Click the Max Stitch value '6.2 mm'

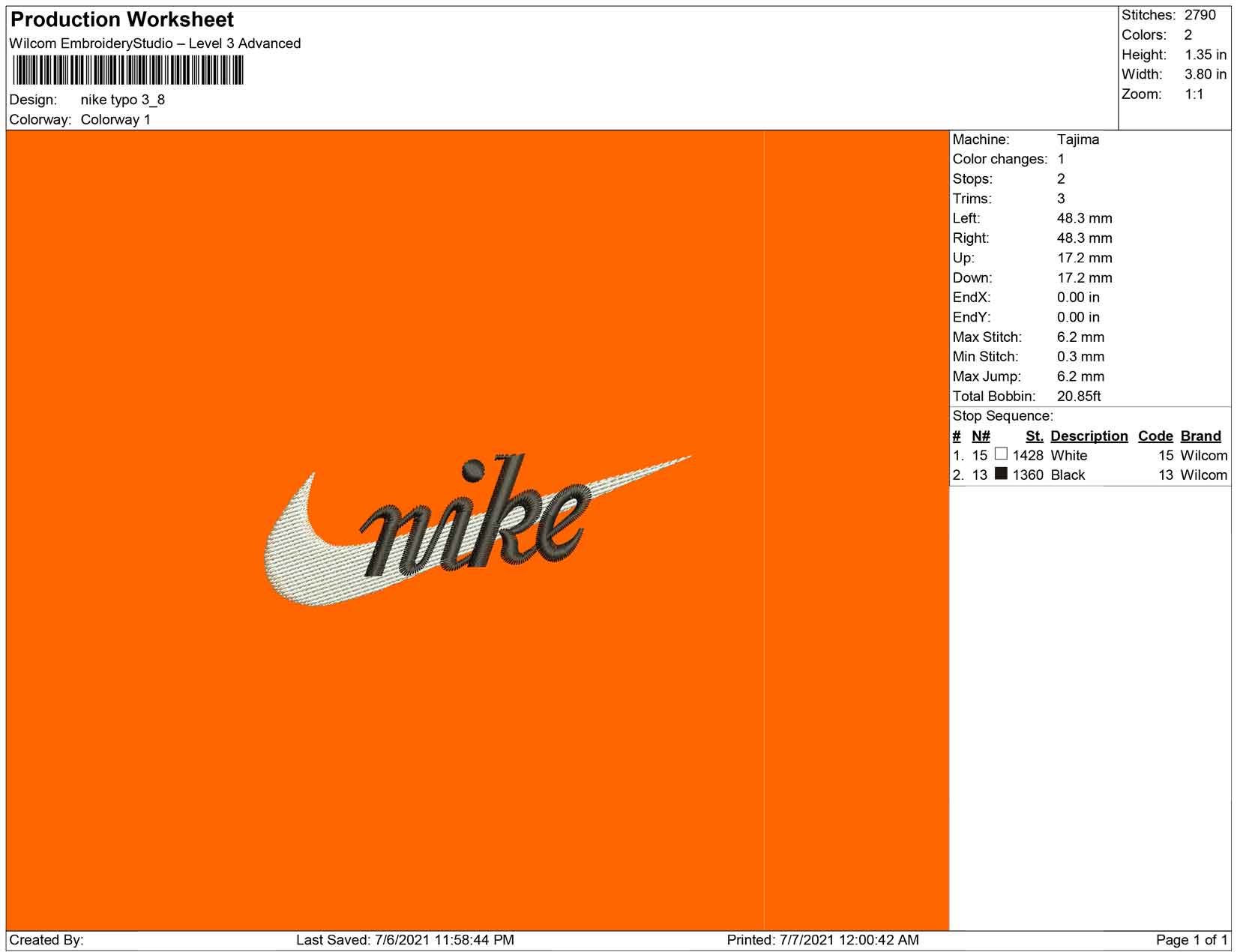pos(1080,337)
